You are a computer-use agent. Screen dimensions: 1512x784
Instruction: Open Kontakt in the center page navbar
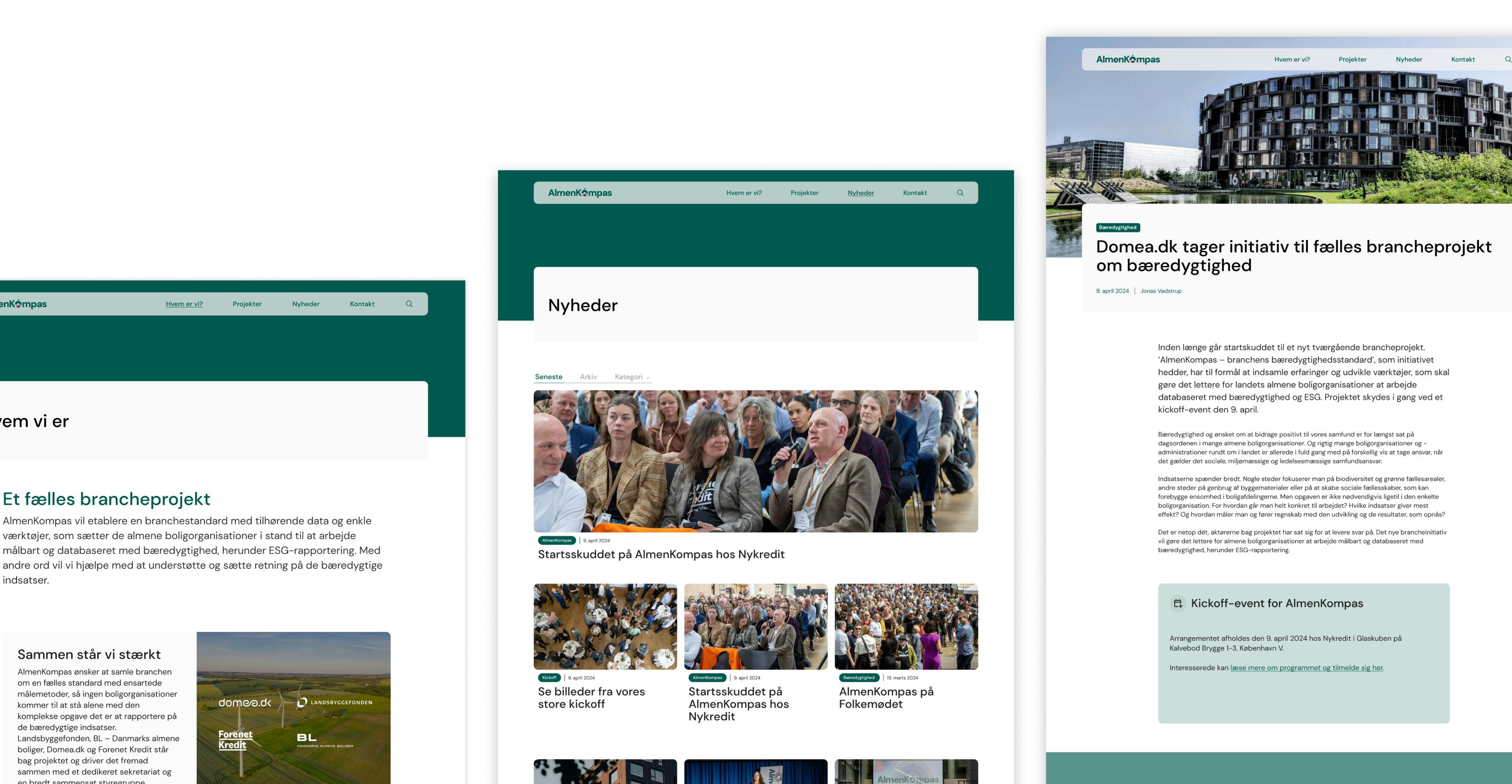tap(914, 193)
